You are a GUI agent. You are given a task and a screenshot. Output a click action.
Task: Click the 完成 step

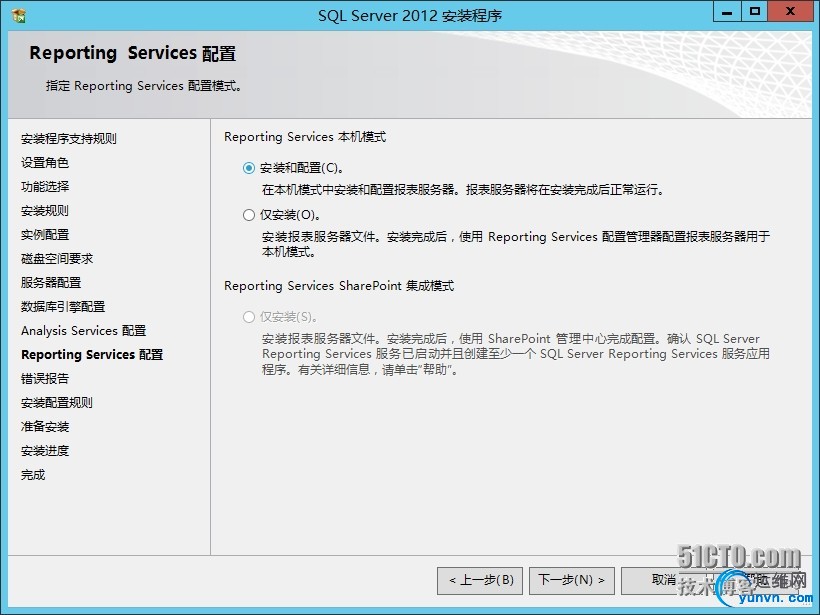(33, 475)
